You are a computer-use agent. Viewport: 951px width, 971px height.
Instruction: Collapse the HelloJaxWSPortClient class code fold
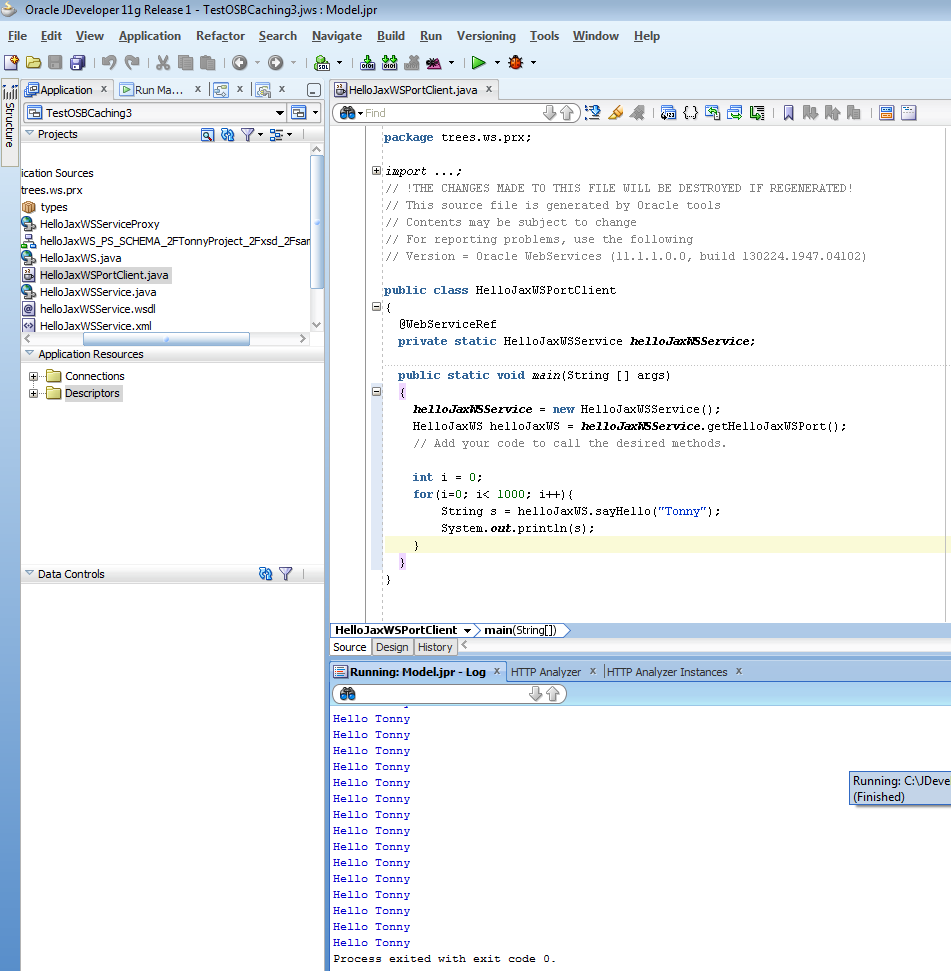(376, 308)
